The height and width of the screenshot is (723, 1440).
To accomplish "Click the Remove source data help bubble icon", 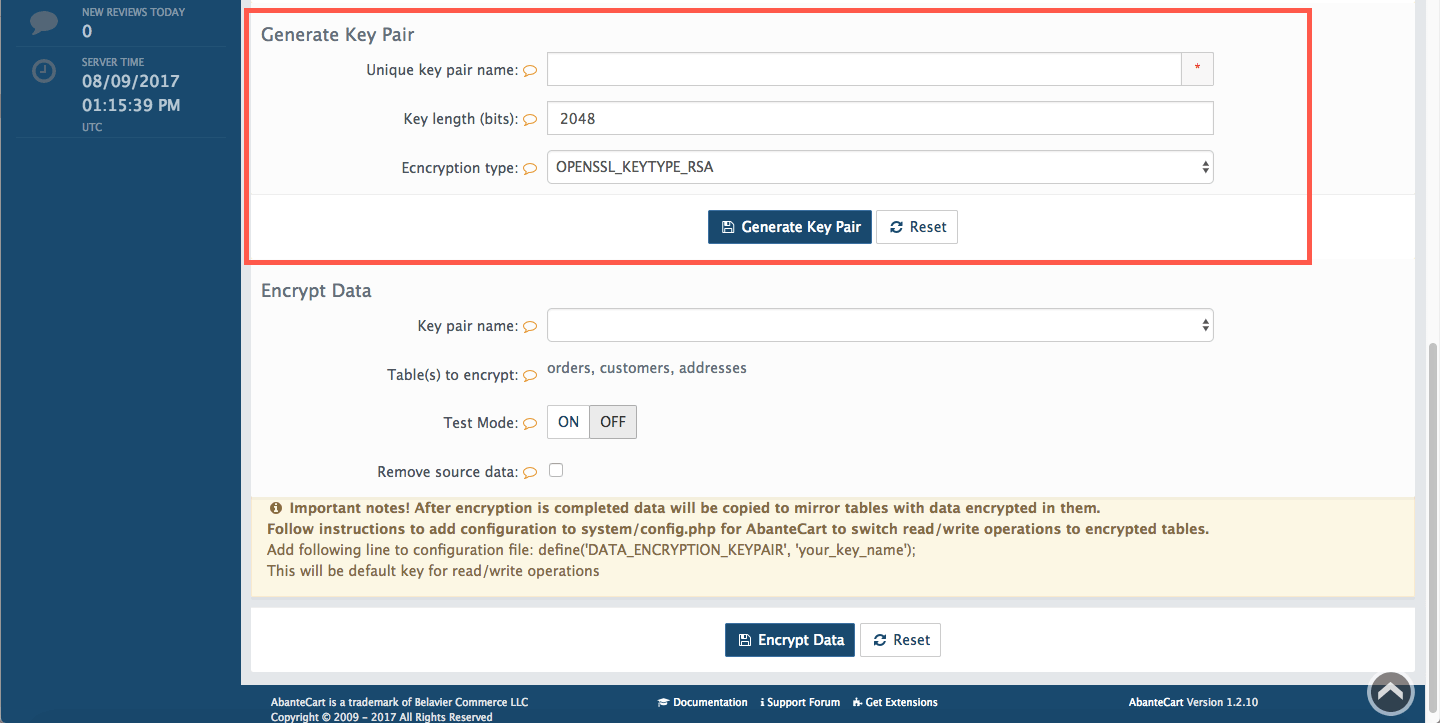I will (530, 473).
